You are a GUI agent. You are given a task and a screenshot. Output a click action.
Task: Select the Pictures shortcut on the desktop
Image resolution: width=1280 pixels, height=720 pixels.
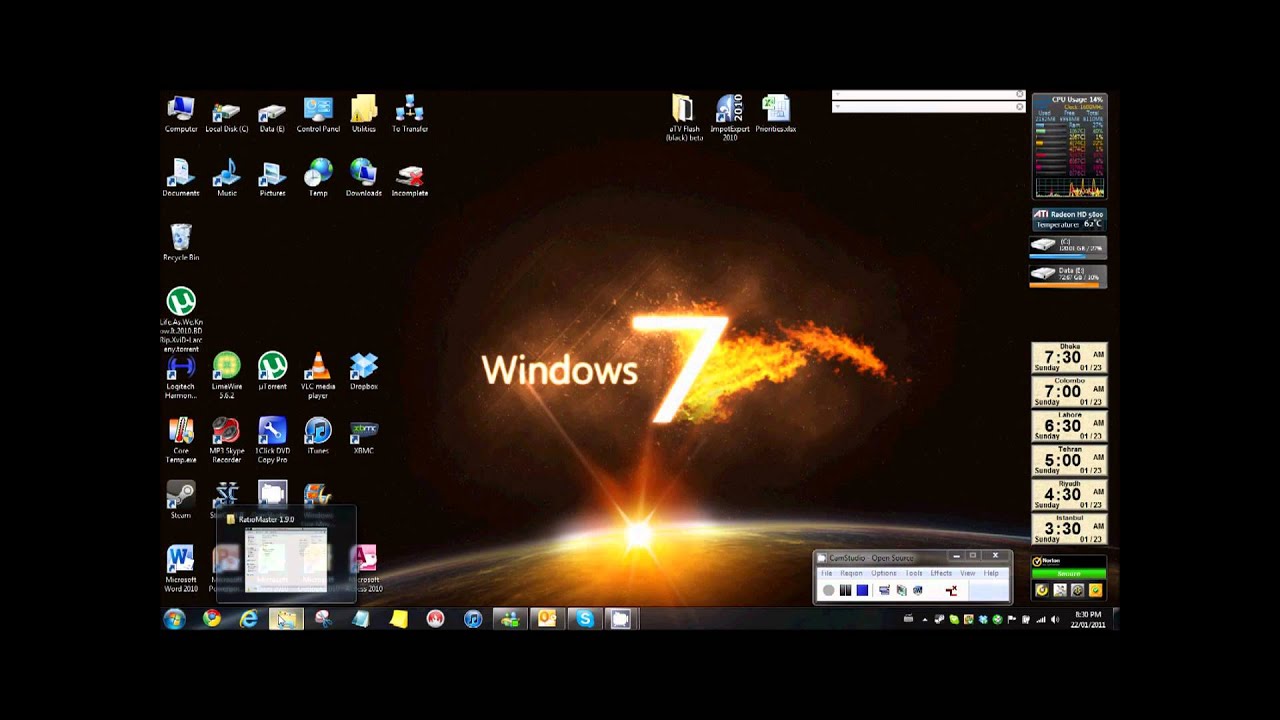(272, 179)
